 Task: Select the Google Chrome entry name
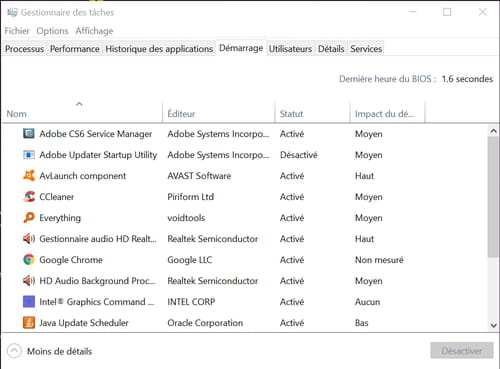click(x=71, y=260)
